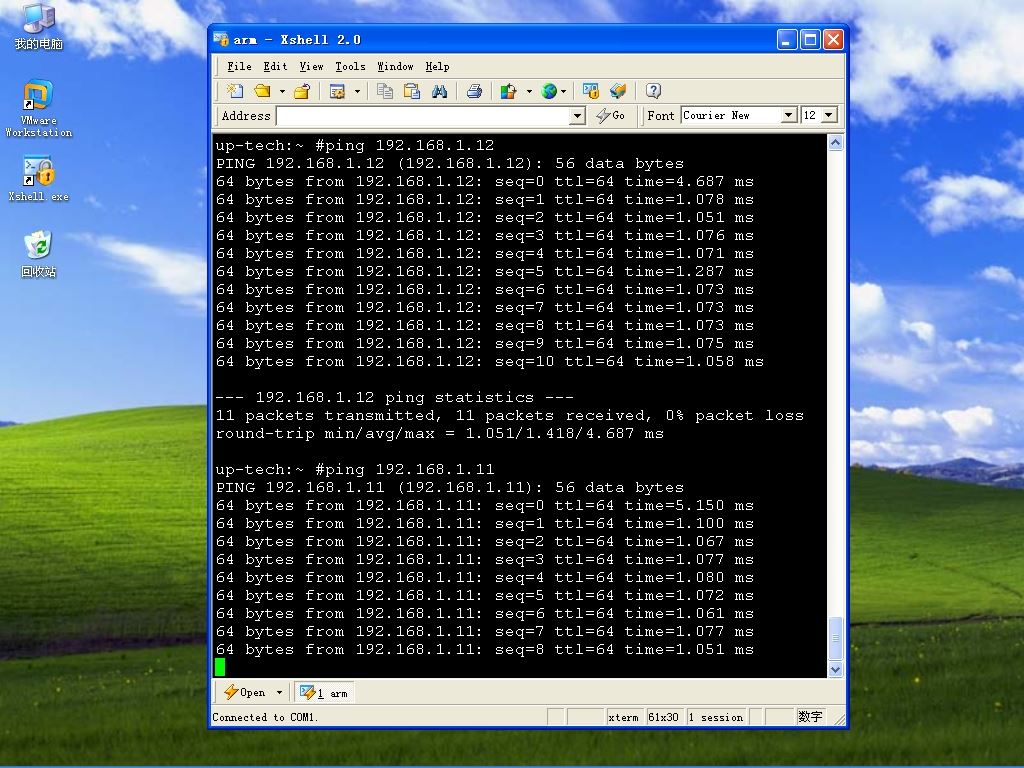The height and width of the screenshot is (768, 1024).
Task: Open the dropdown arrow next to Open button
Action: [280, 692]
